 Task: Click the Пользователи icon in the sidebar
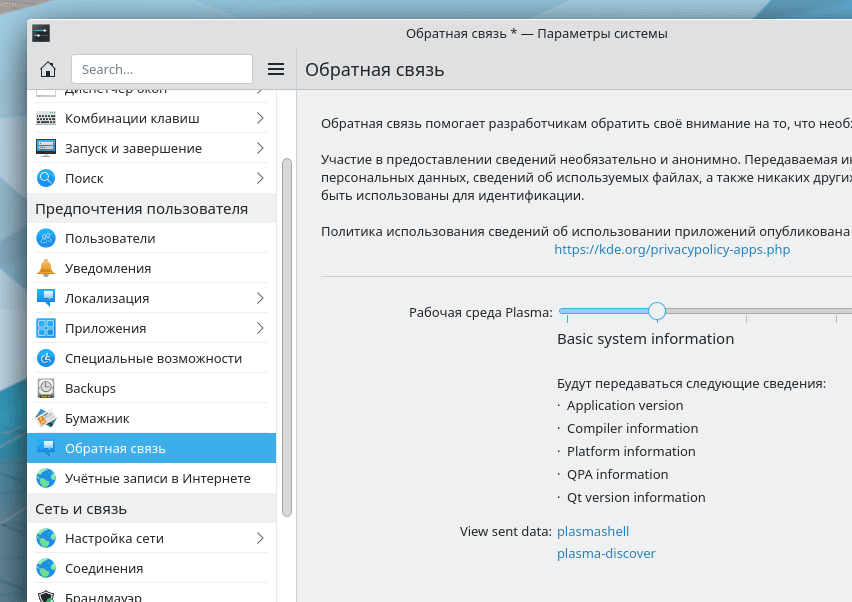point(46,238)
